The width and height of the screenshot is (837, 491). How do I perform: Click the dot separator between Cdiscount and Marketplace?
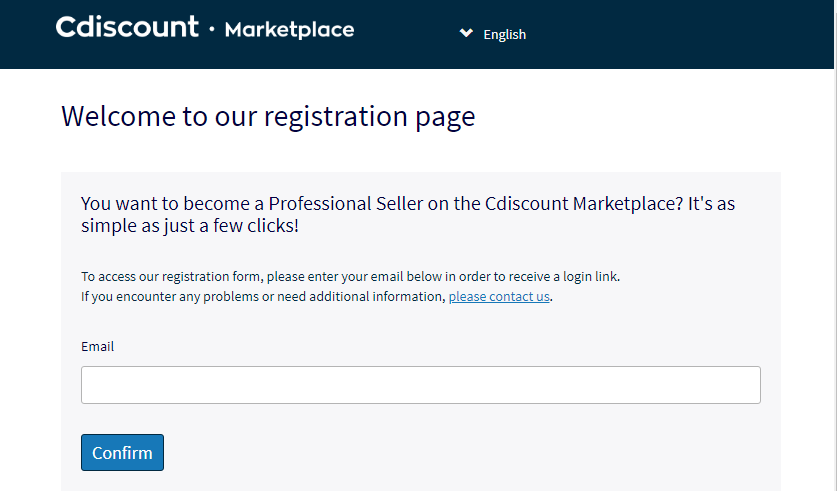point(212,29)
